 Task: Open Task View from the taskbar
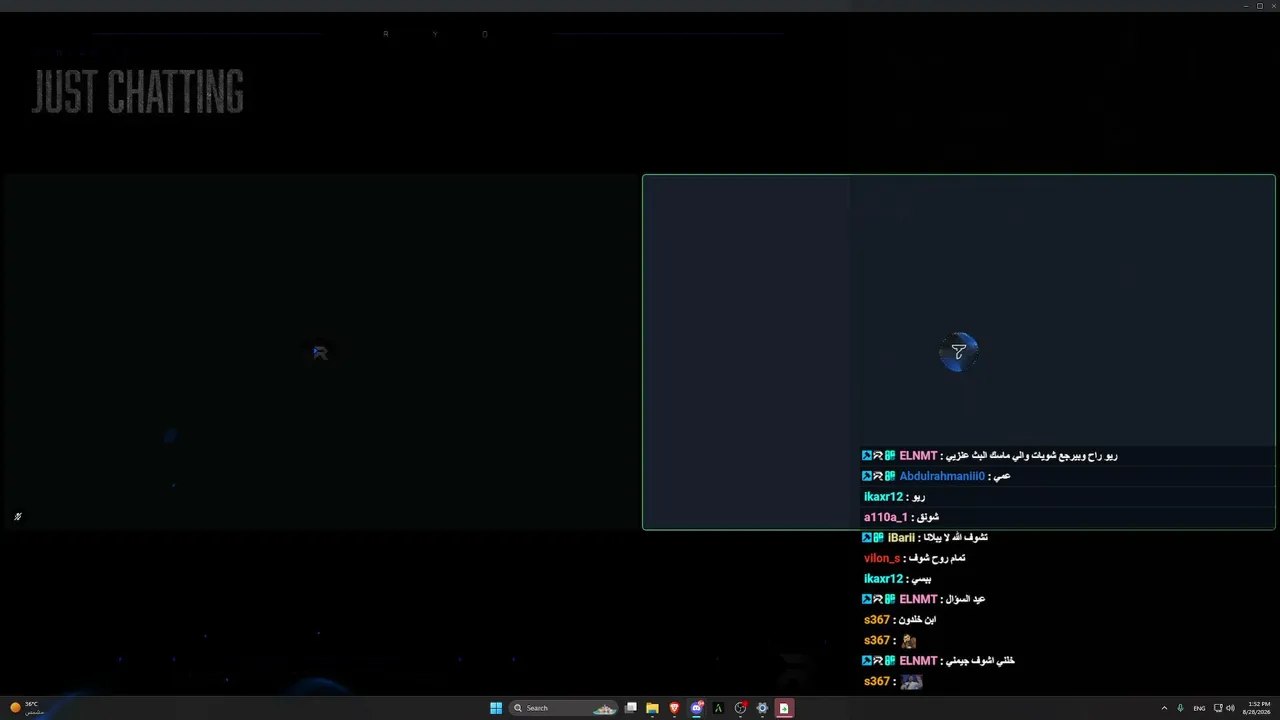tap(631, 708)
